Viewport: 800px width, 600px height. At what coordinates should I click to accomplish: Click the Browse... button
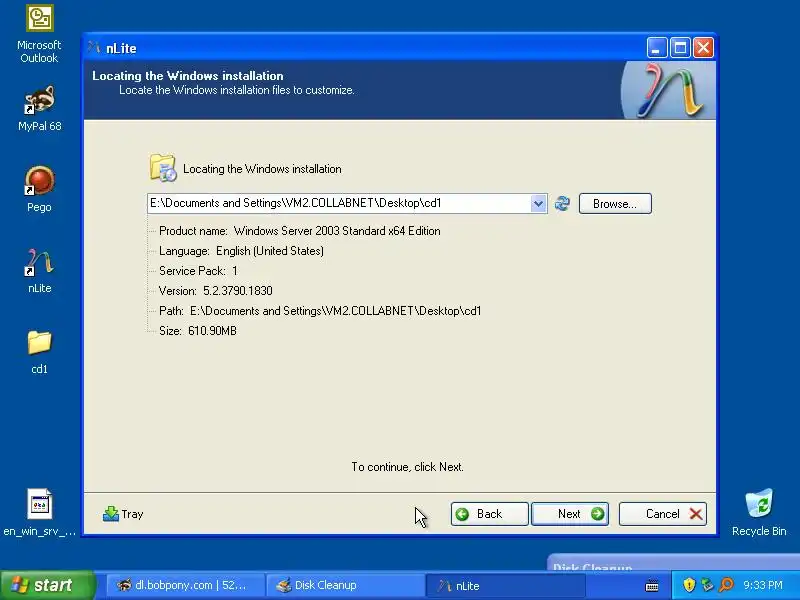615,204
